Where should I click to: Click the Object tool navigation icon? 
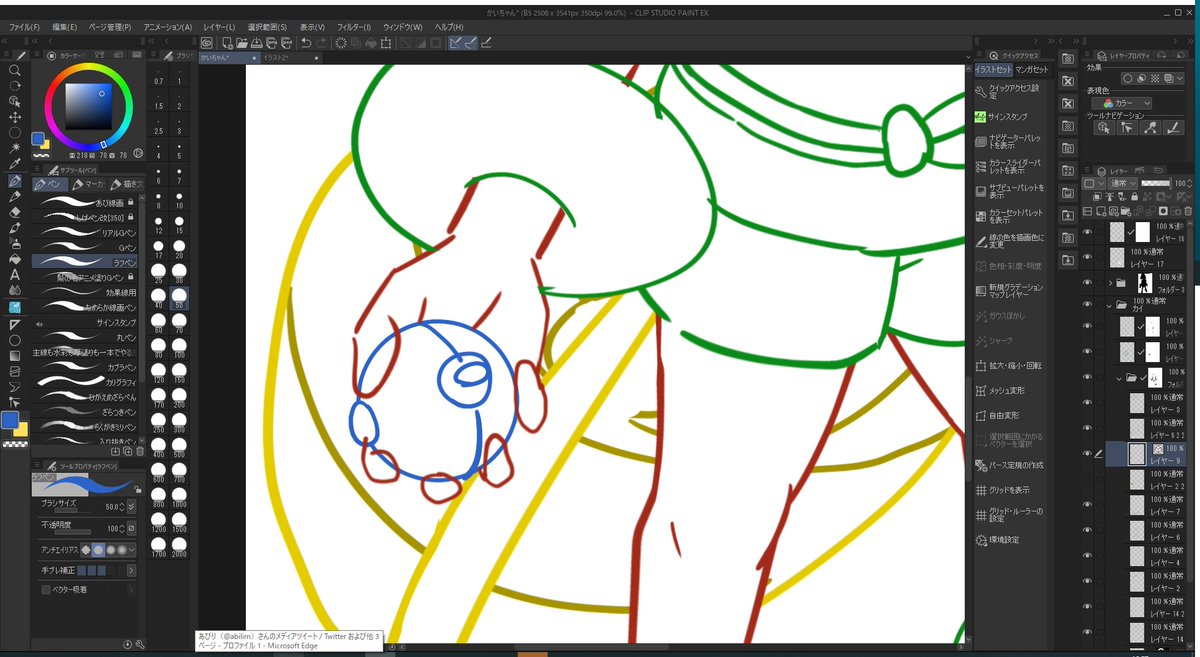point(1104,128)
